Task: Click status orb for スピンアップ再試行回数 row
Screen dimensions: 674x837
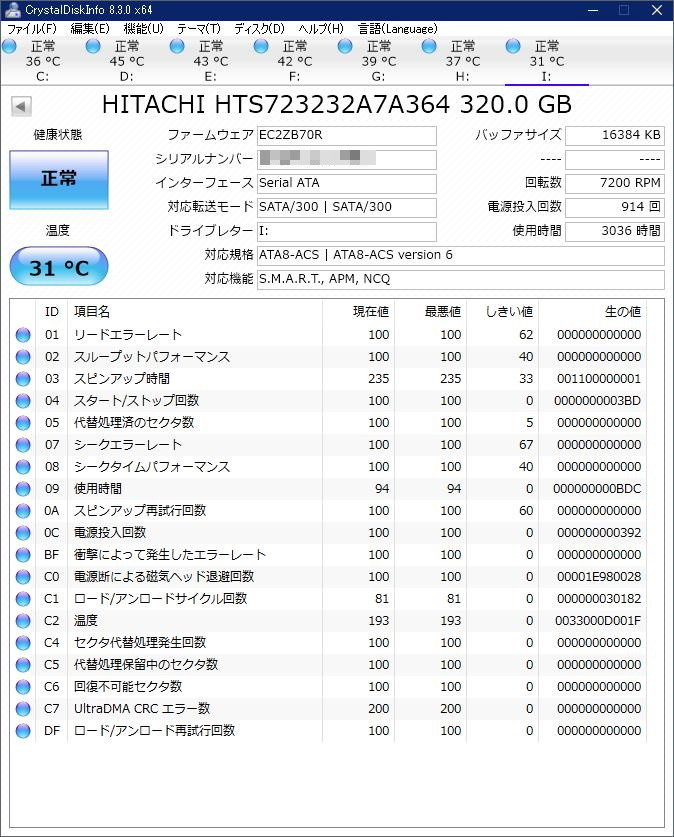Action: 23,511
